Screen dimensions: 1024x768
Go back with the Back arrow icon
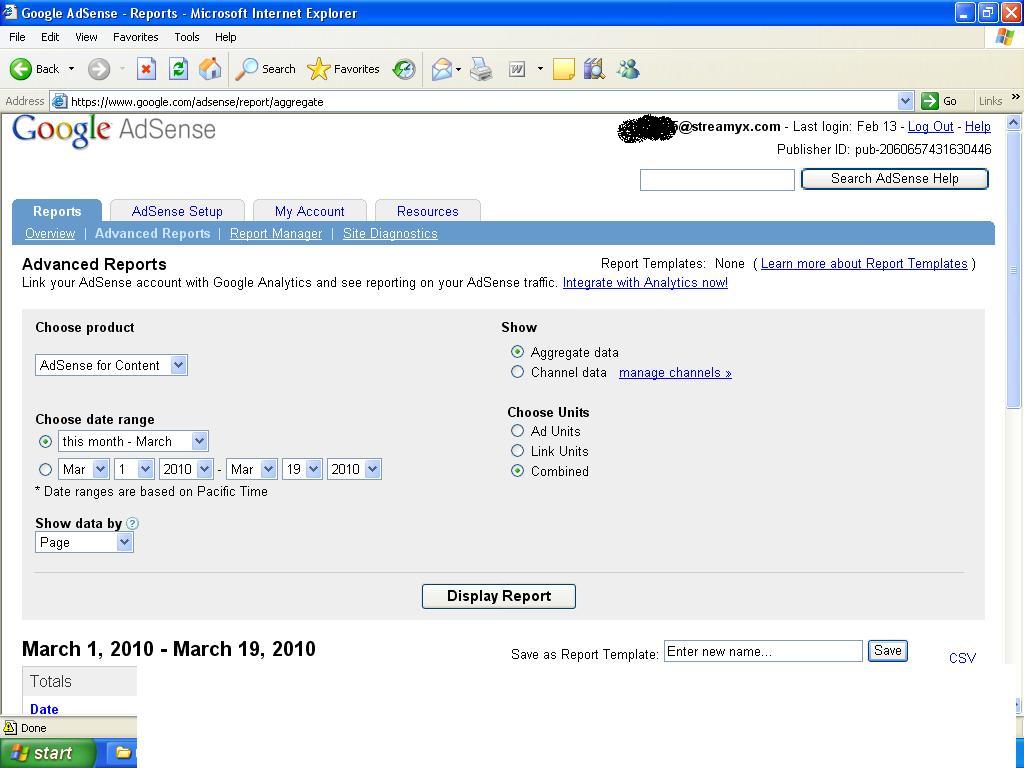point(21,69)
